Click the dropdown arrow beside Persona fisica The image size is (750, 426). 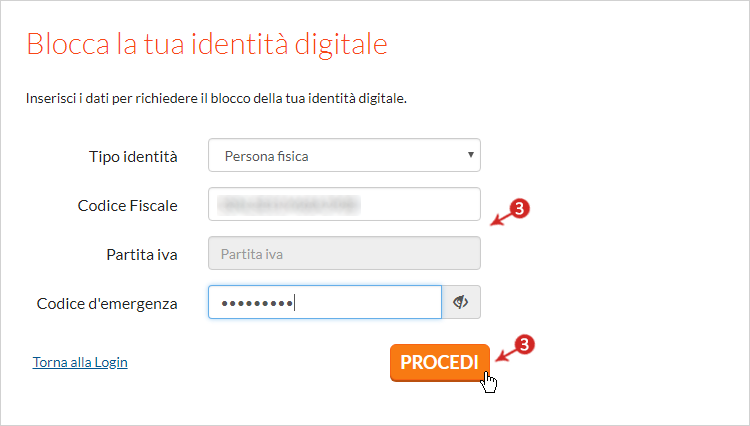(x=471, y=155)
